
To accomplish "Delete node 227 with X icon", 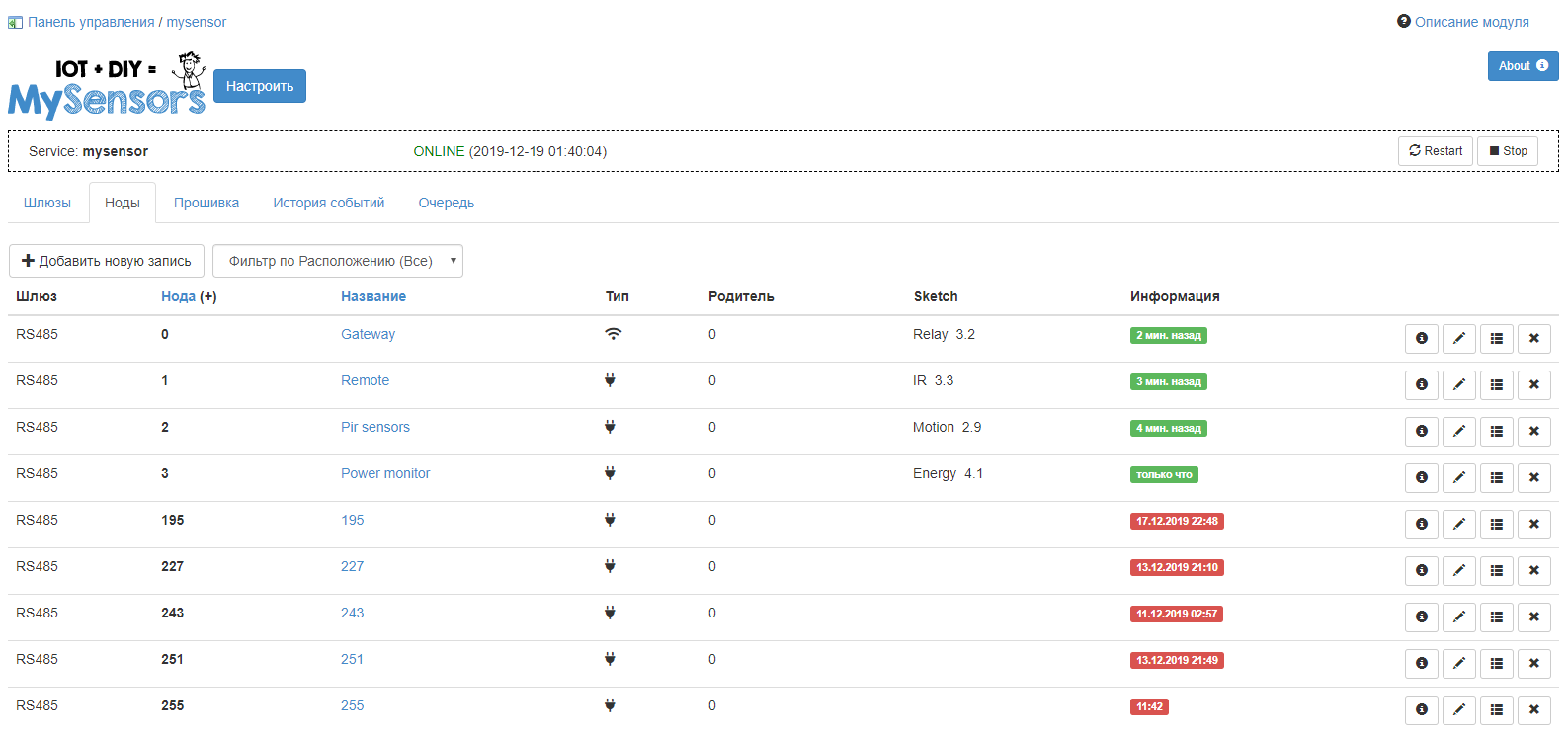I will [x=1533, y=570].
